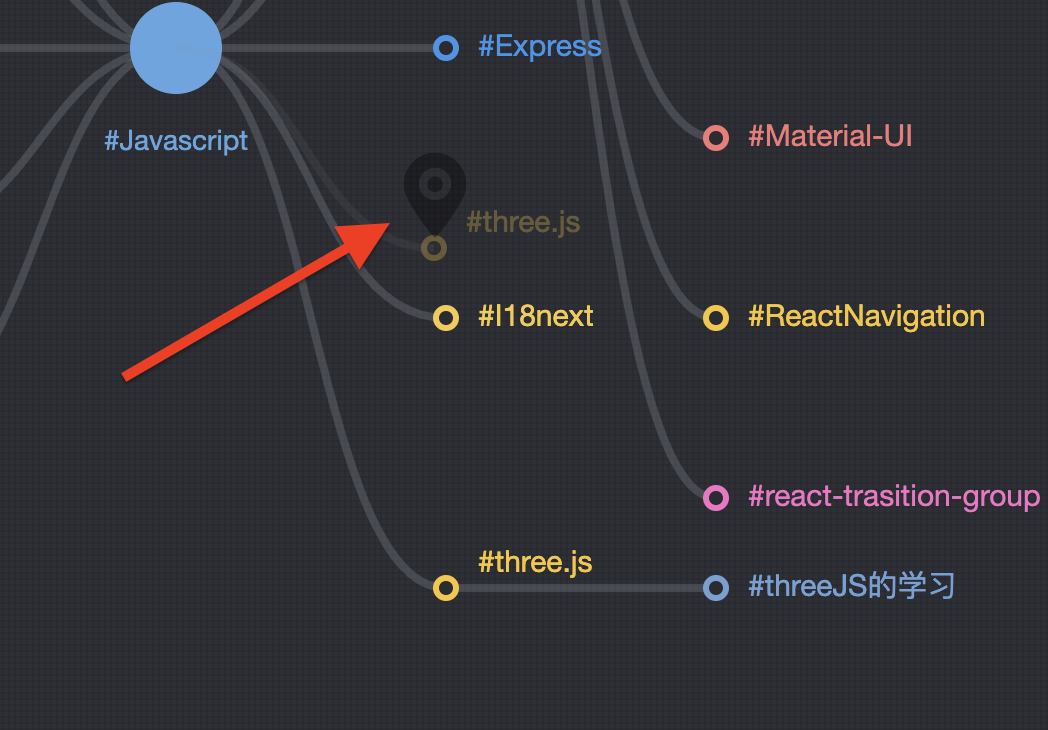The width and height of the screenshot is (1048, 730).
Task: Select the #react-trasition-group tag label
Action: click(894, 497)
